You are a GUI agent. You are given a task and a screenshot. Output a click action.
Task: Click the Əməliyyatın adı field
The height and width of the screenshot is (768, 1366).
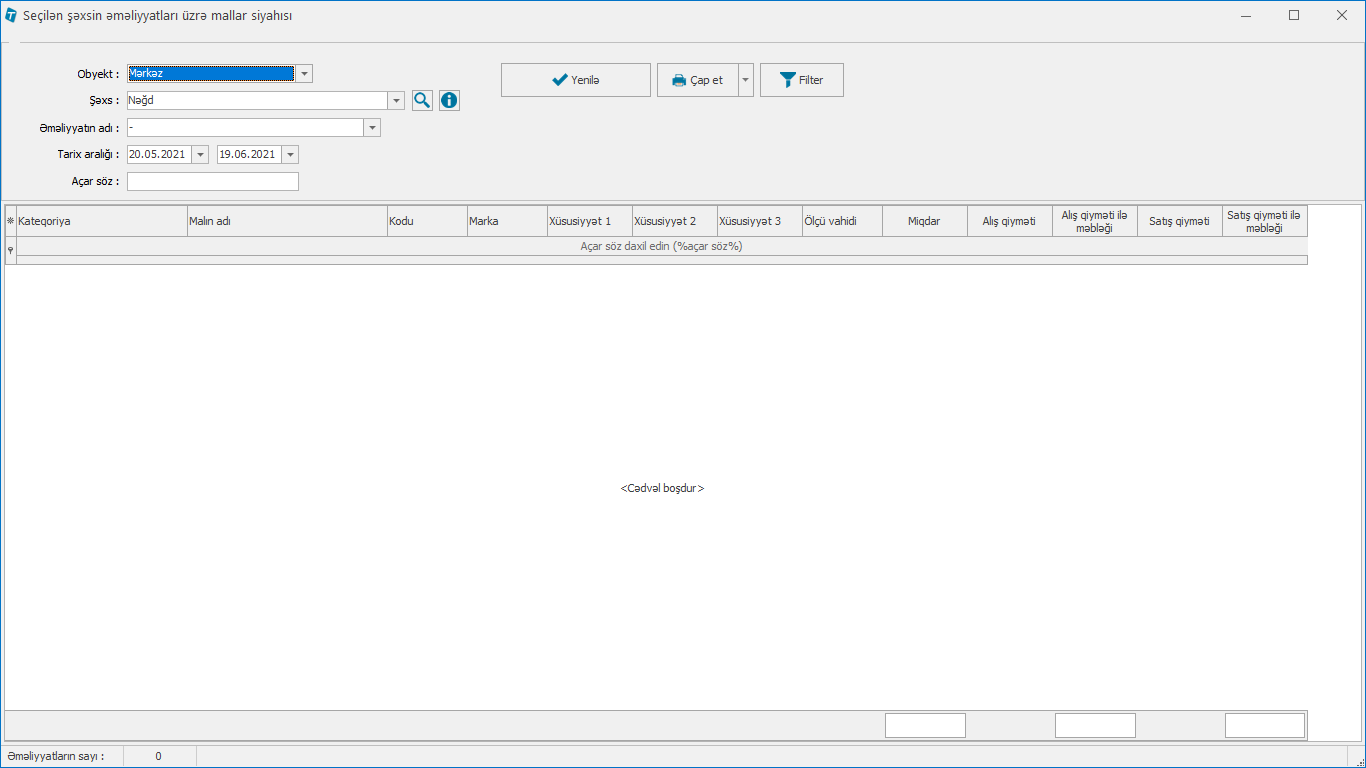[x=245, y=127]
